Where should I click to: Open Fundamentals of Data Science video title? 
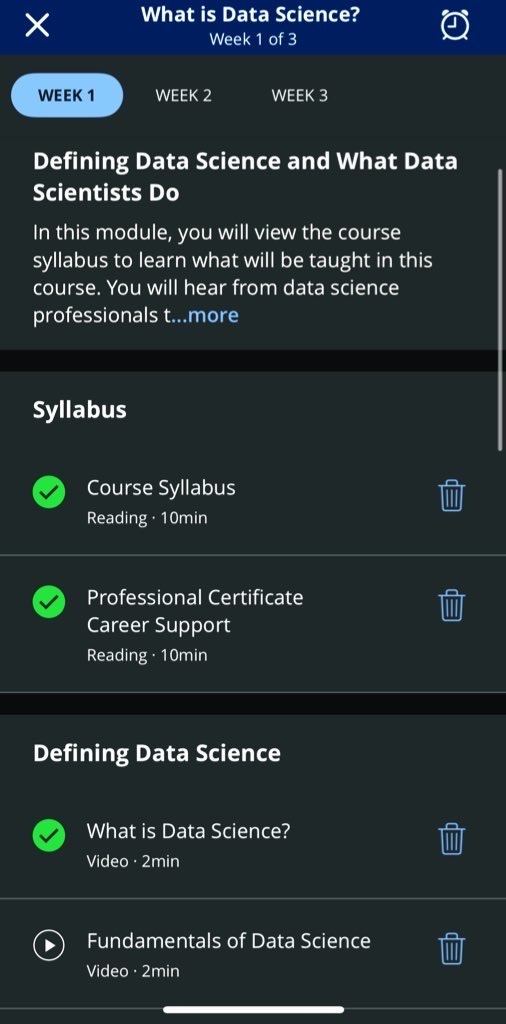229,941
